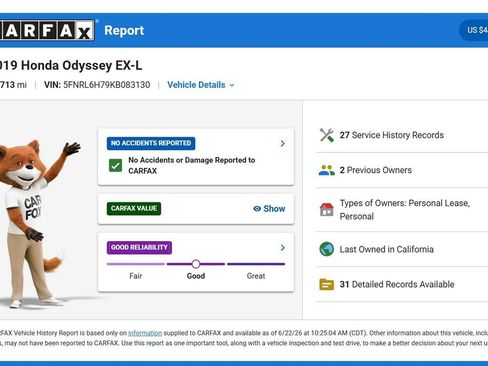Click the Great reliability label

click(256, 276)
